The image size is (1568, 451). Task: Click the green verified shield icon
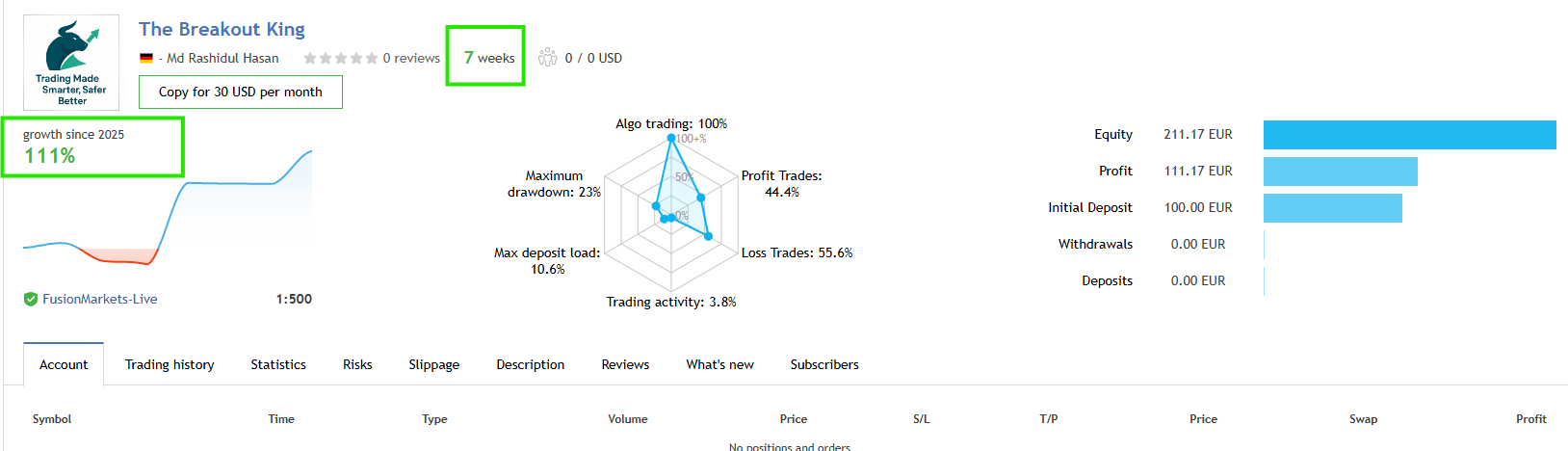31,300
